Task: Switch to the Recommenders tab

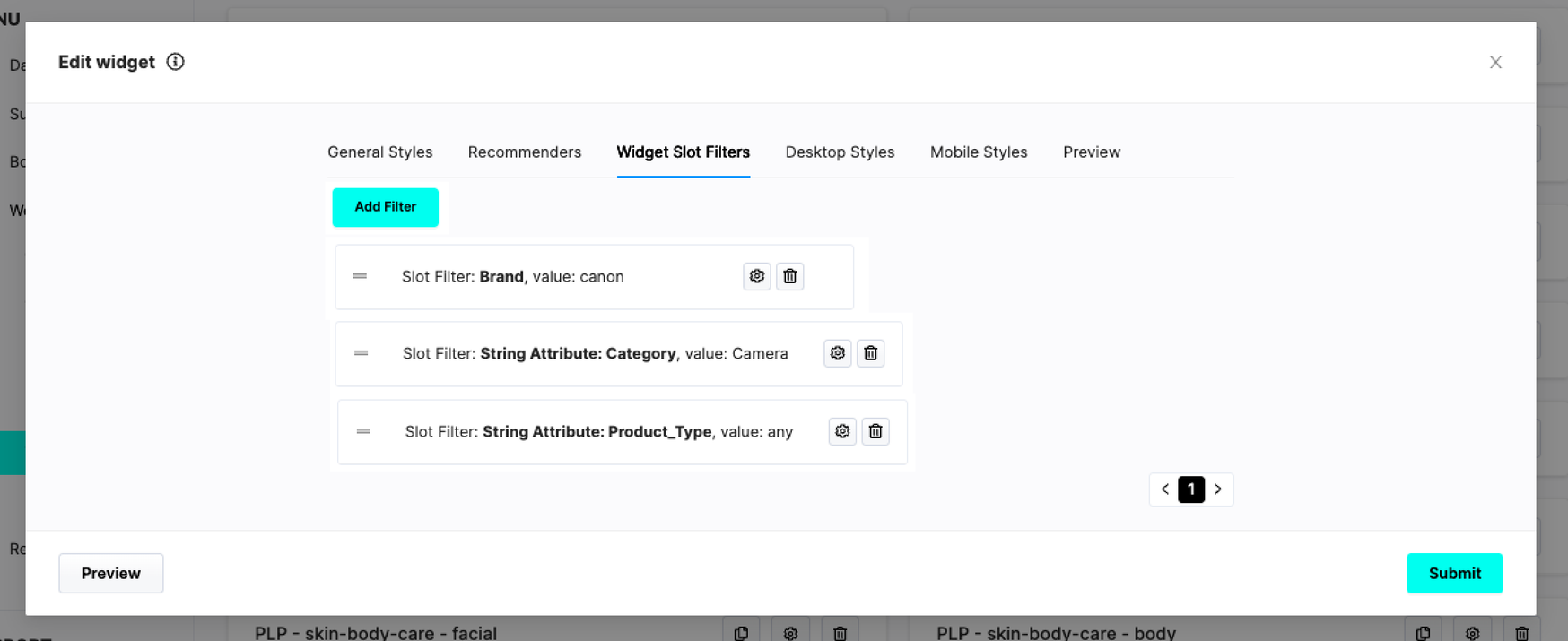Action: [x=525, y=152]
